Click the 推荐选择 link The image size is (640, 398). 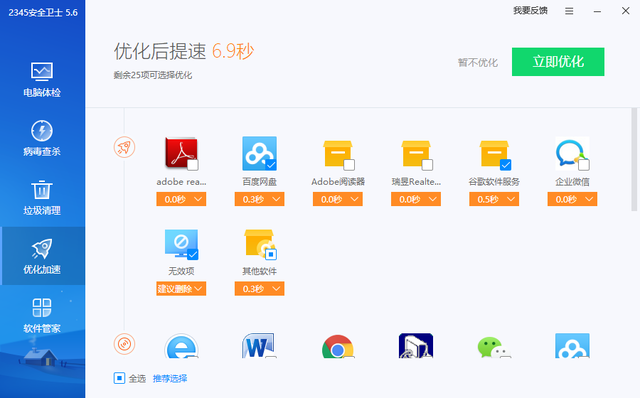(170, 378)
